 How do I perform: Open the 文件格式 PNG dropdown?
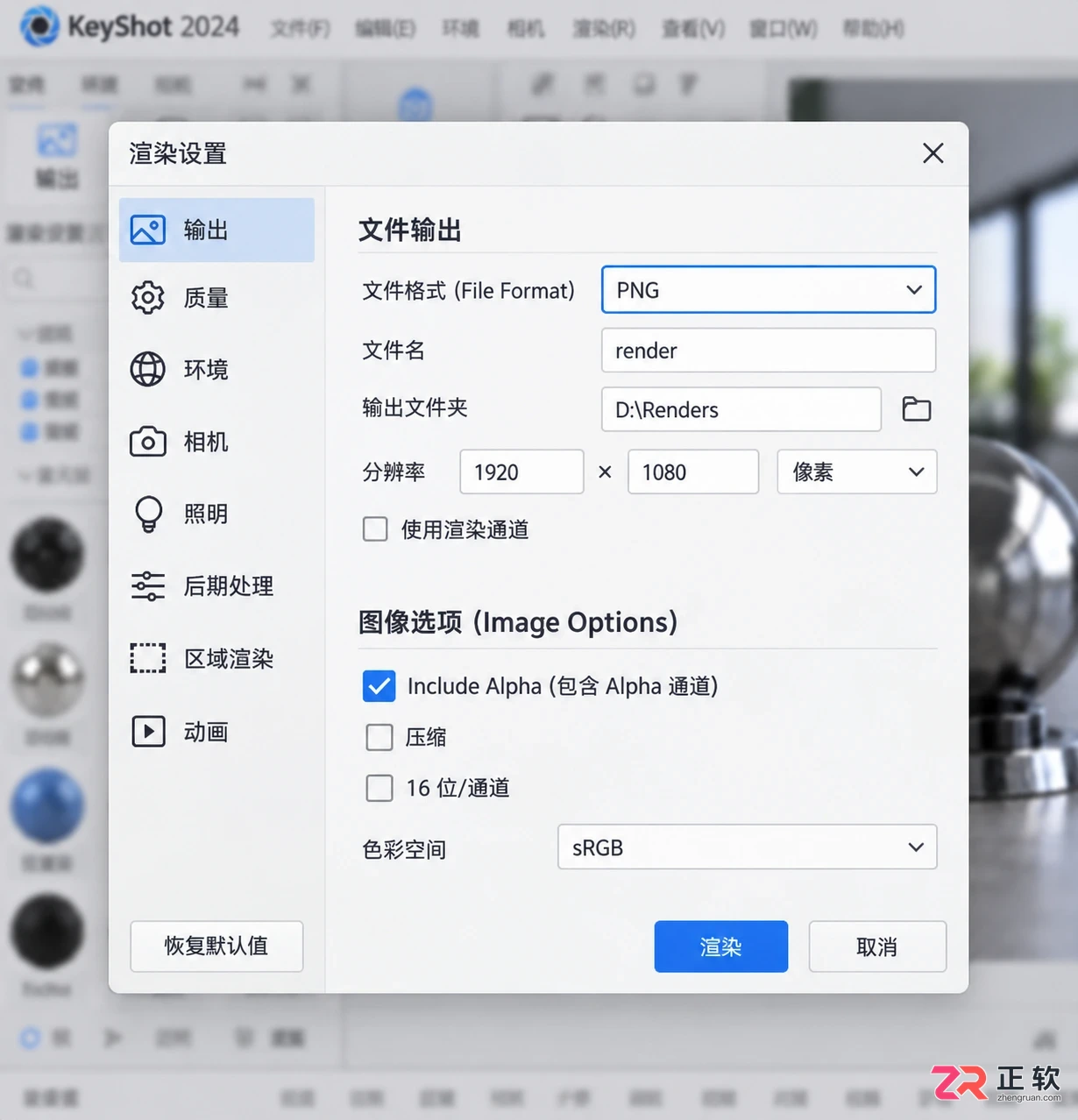769,290
